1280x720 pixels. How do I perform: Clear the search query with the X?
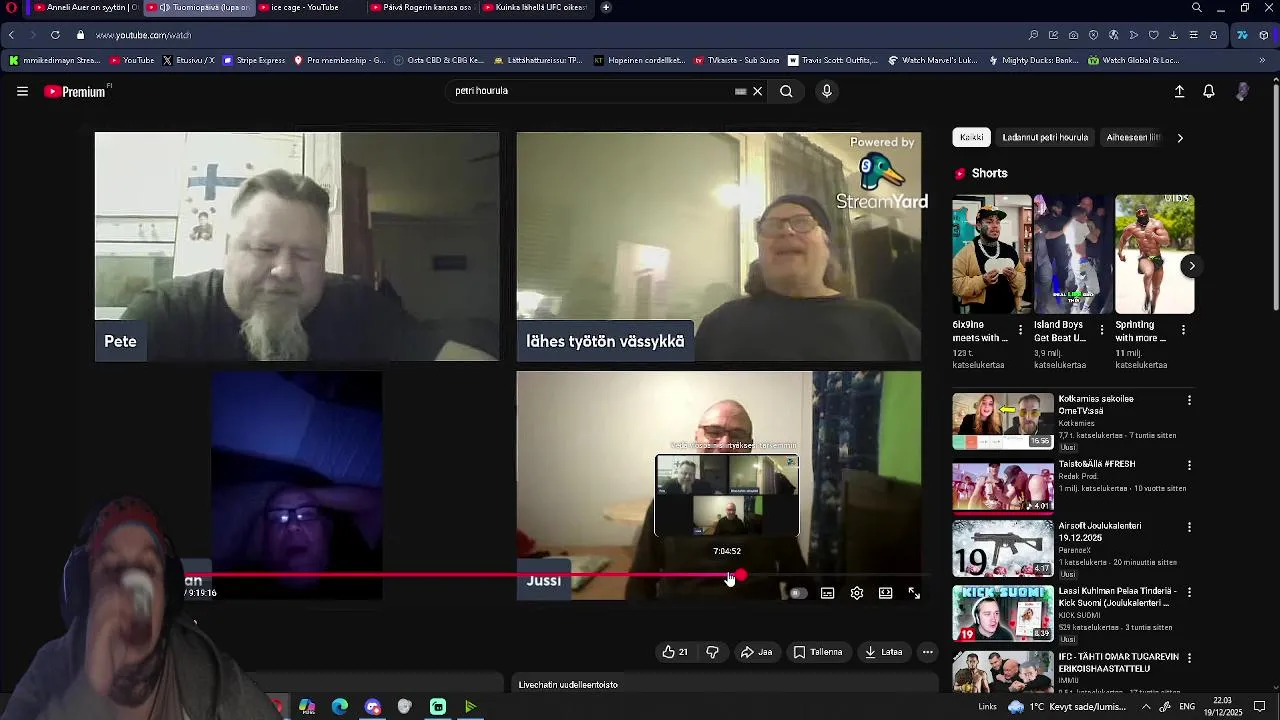pos(757,91)
